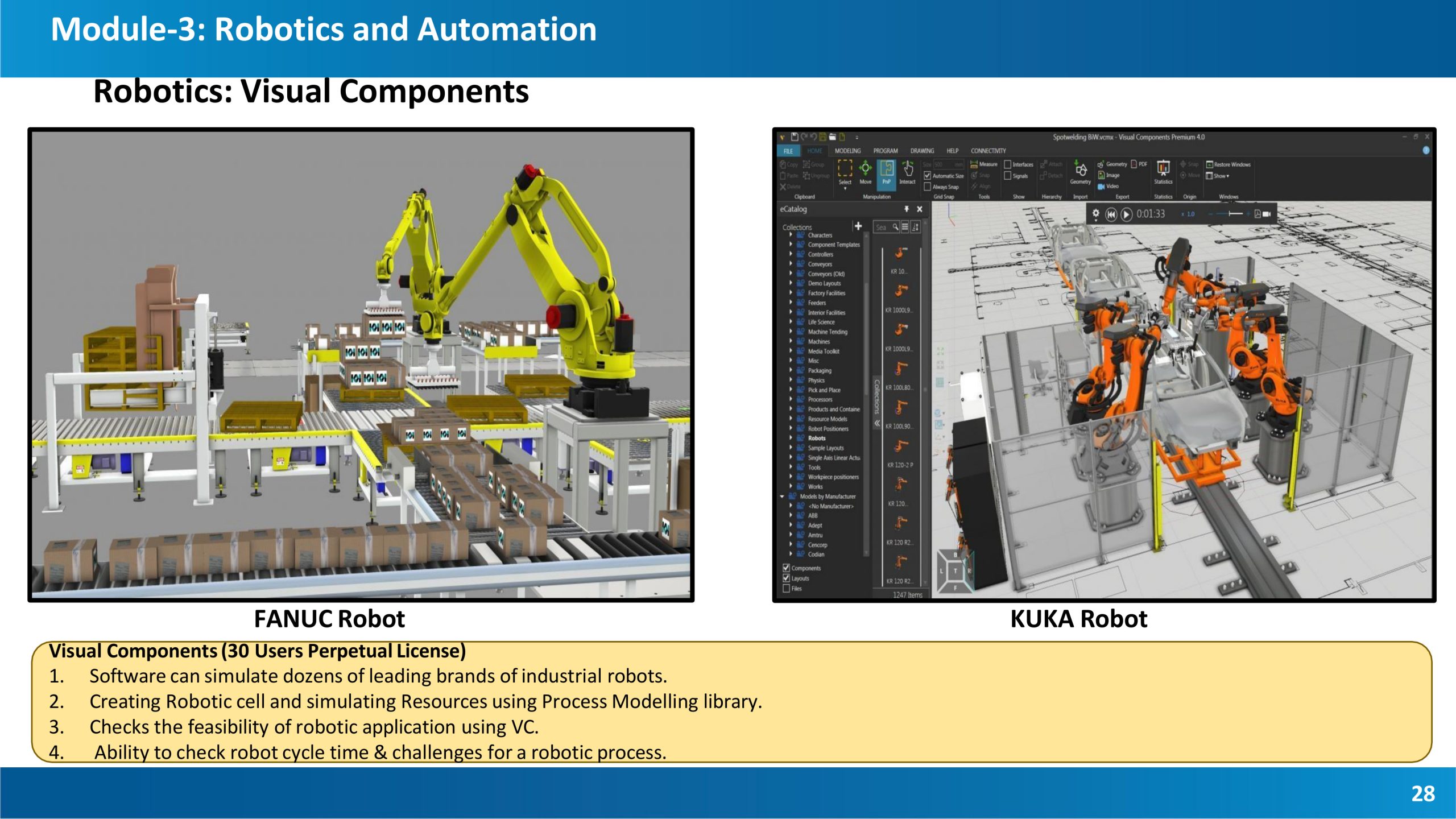Toggle the Automatic Size checkbox
Image resolution: width=1456 pixels, height=819 pixels.
pyautogui.click(x=927, y=176)
